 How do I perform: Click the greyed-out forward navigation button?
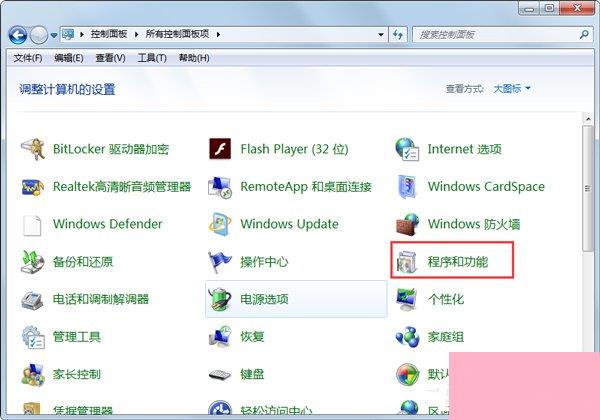click(x=39, y=35)
